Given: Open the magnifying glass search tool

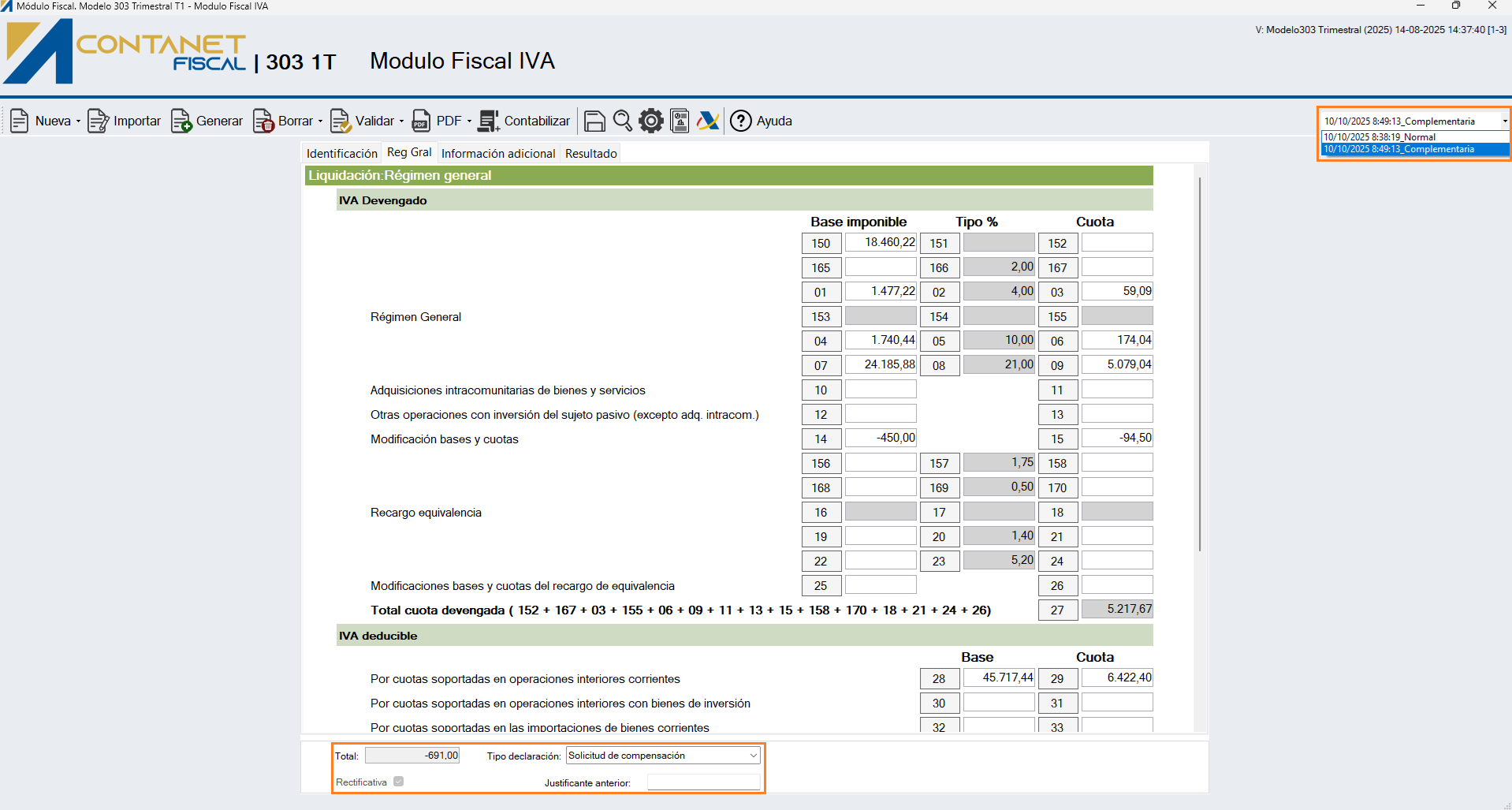Looking at the screenshot, I should point(622,121).
